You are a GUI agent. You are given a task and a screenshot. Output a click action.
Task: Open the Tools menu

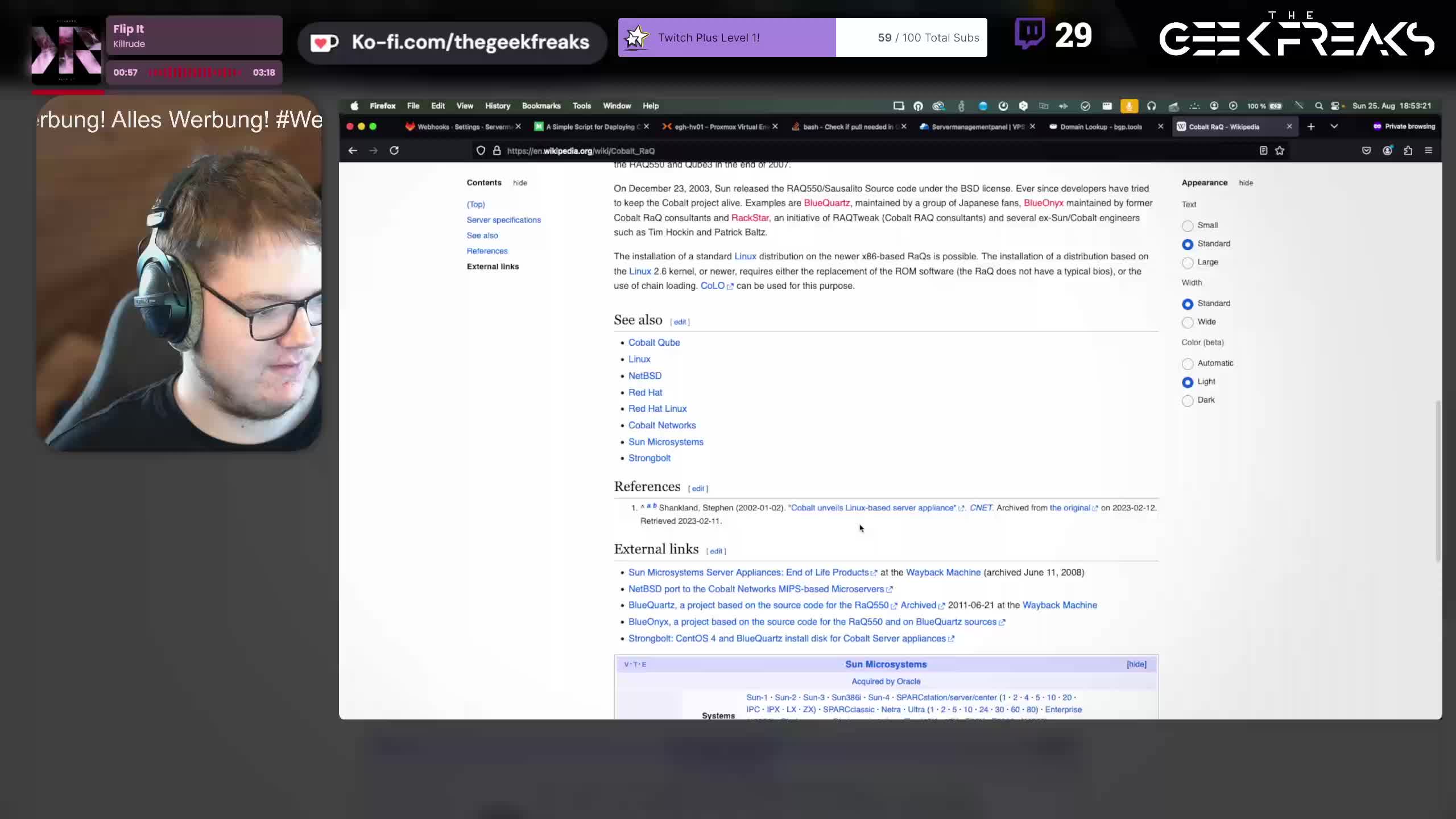582,106
